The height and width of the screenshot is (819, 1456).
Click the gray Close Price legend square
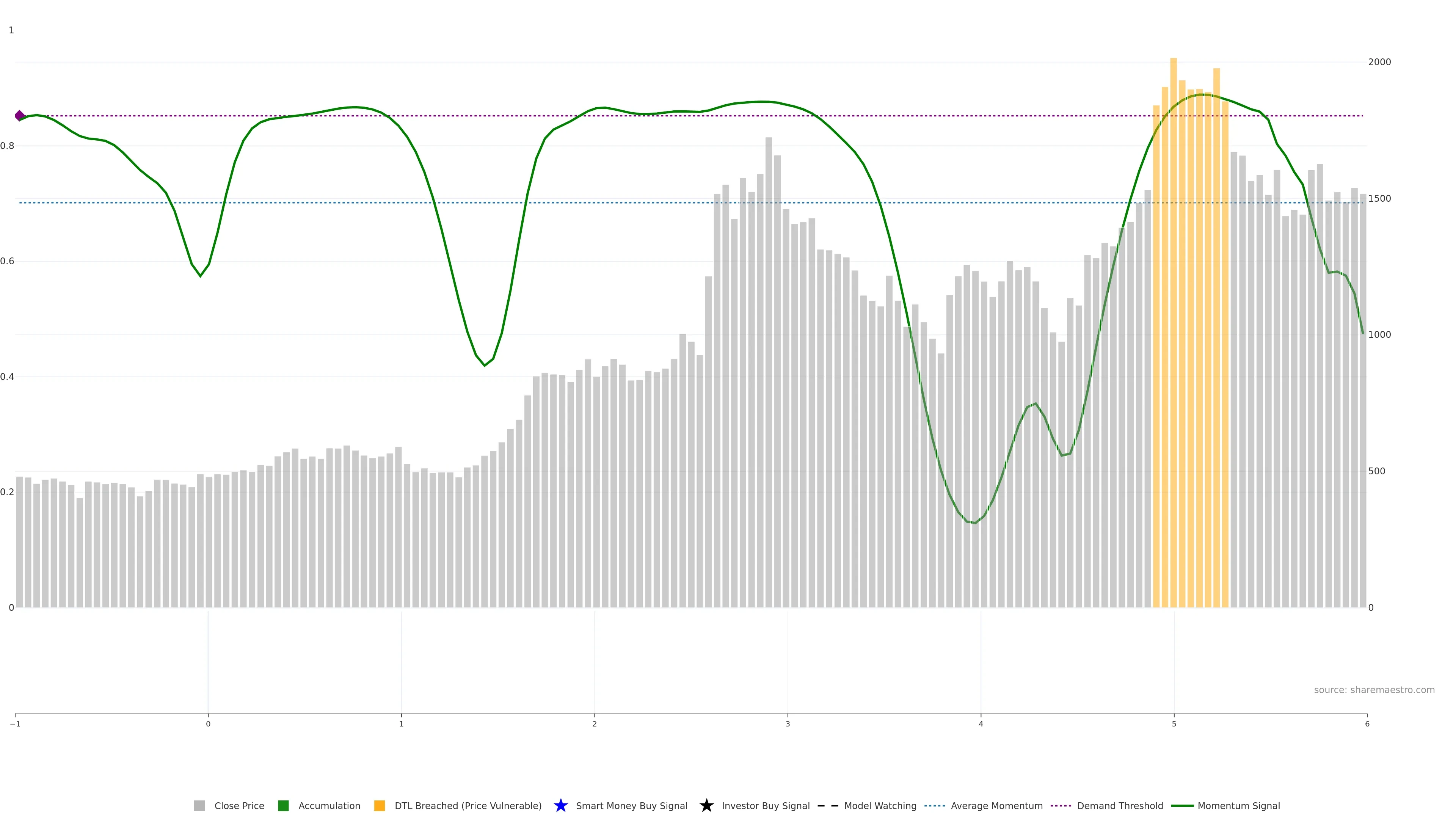(199, 805)
